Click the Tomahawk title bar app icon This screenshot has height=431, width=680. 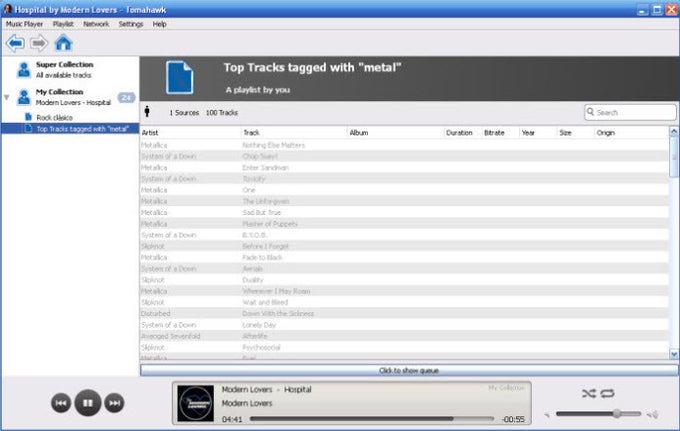pyautogui.click(x=7, y=9)
